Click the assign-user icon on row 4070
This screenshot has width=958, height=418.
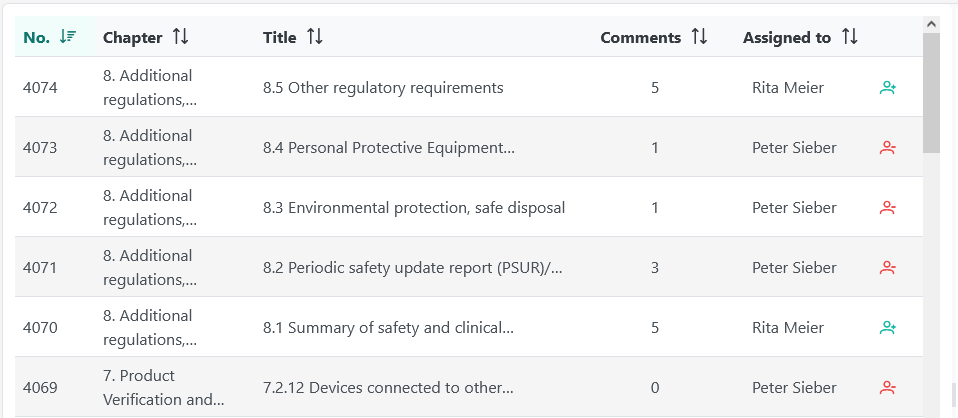[x=887, y=328]
